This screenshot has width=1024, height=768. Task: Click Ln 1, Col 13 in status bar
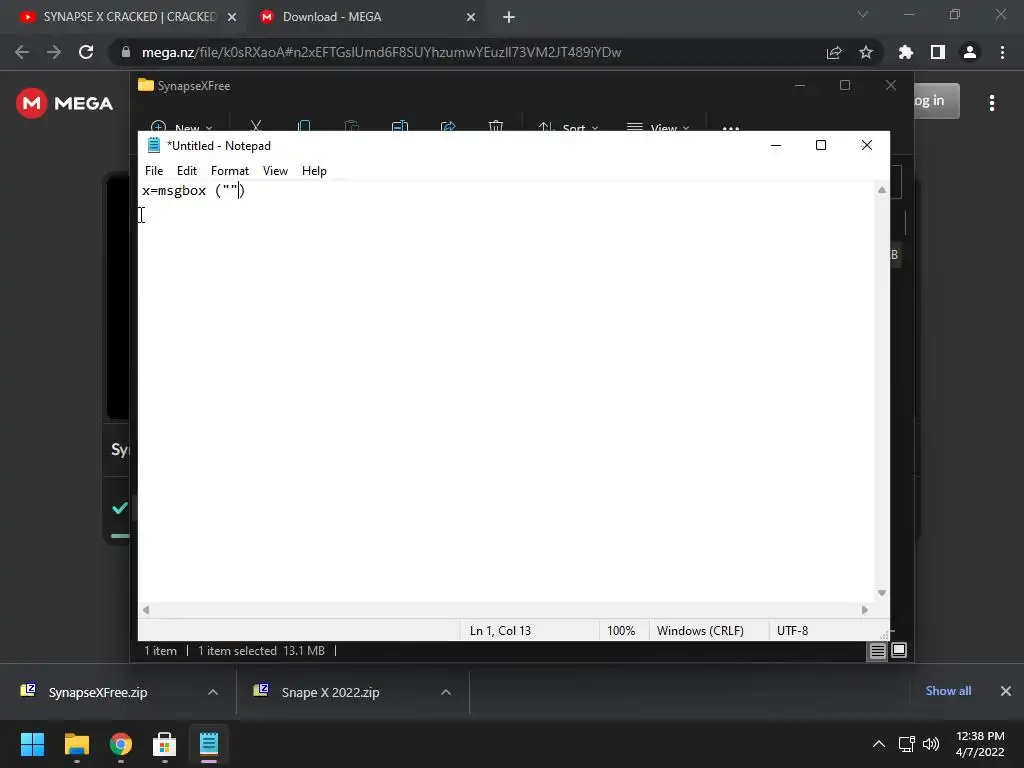[500, 631]
